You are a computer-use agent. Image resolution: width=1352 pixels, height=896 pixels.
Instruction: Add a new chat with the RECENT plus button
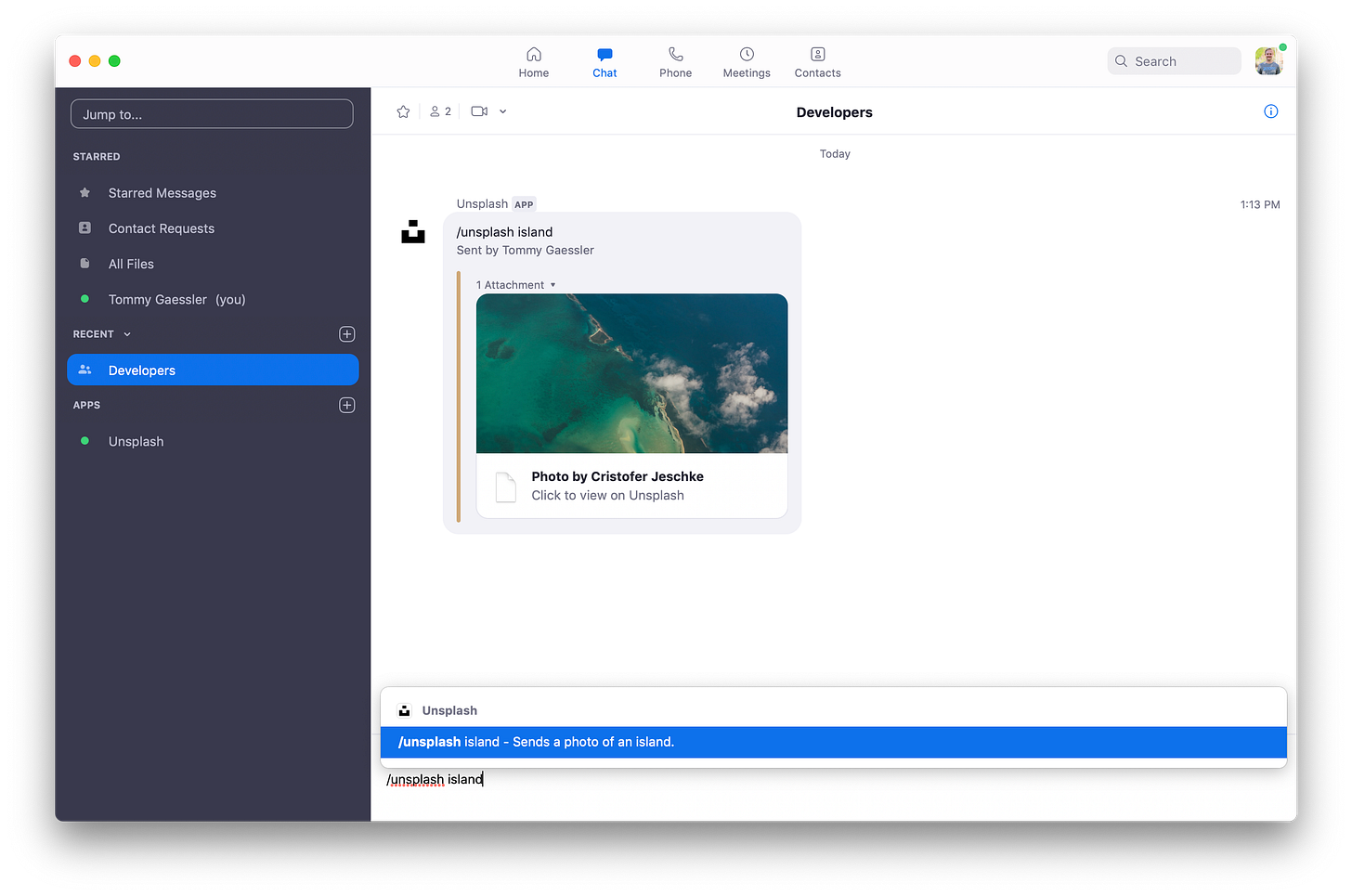point(346,333)
